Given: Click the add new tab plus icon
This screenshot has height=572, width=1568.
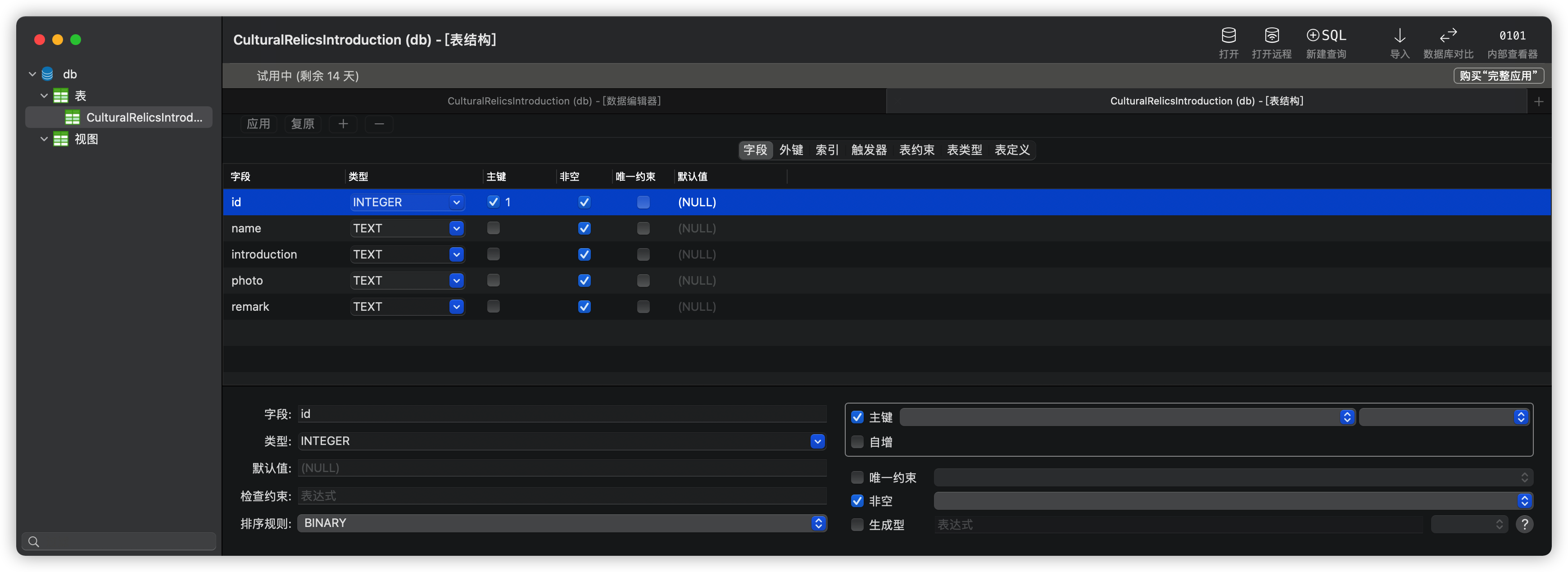Looking at the screenshot, I should tap(1538, 102).
